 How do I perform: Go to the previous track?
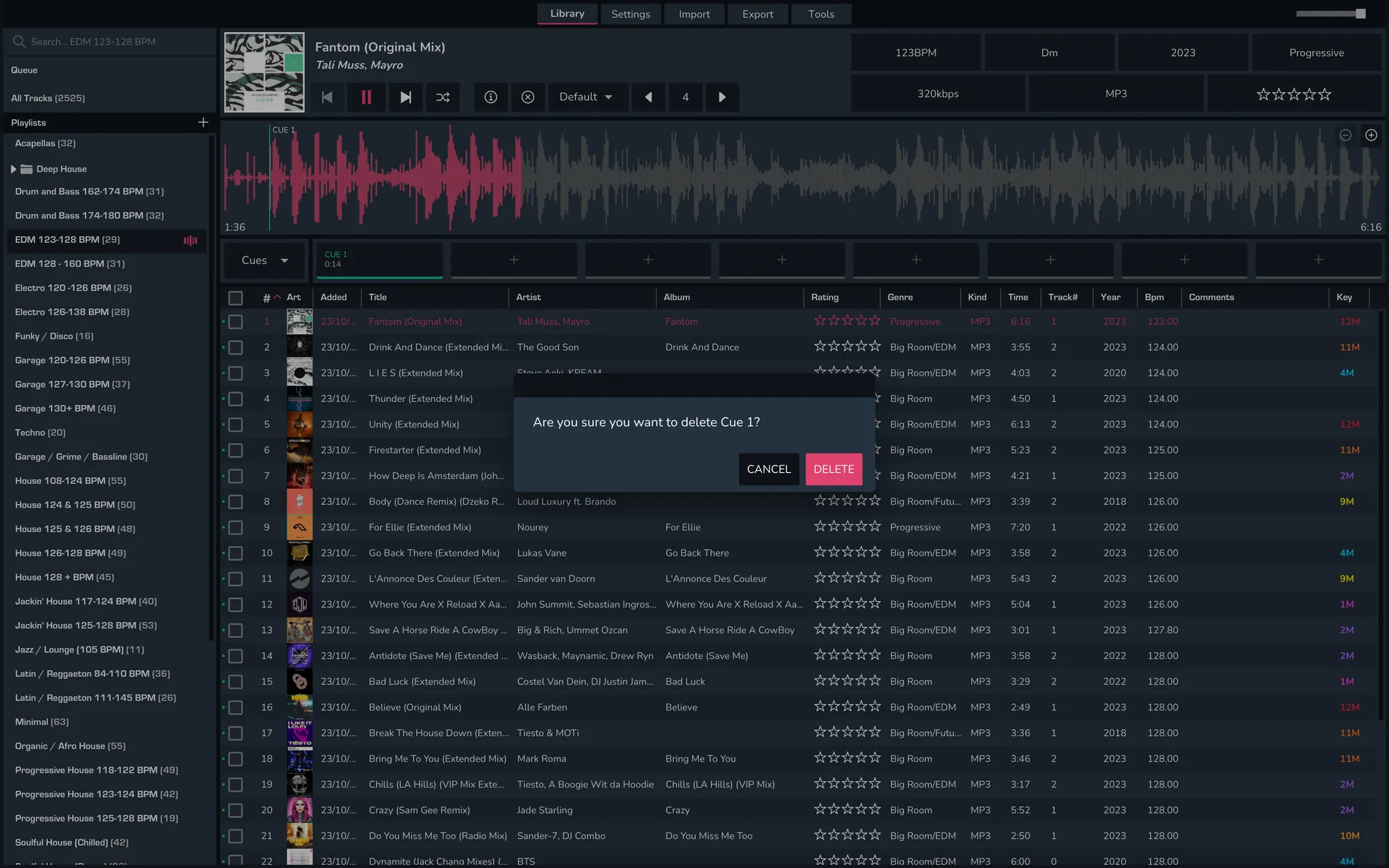(x=327, y=97)
